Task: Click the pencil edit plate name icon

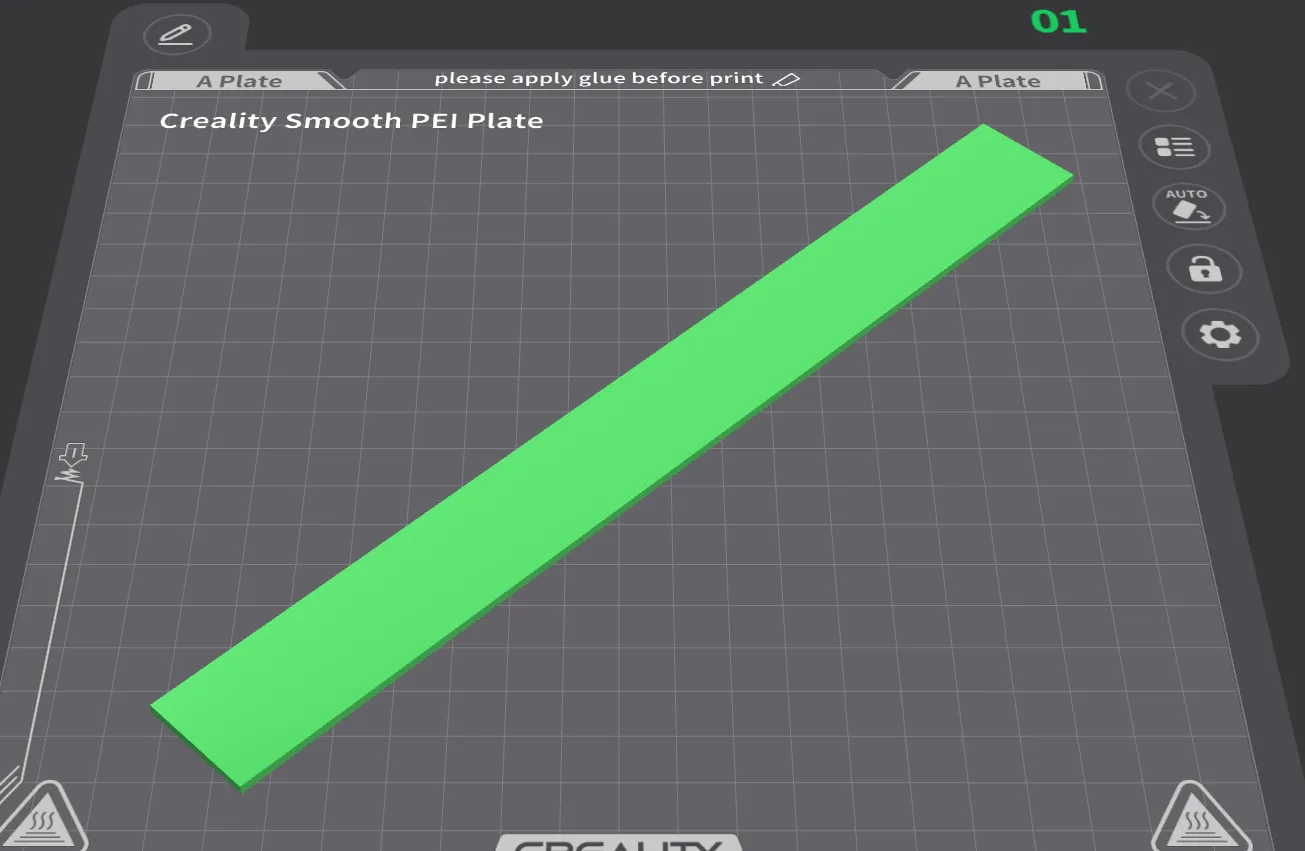Action: pos(177,35)
